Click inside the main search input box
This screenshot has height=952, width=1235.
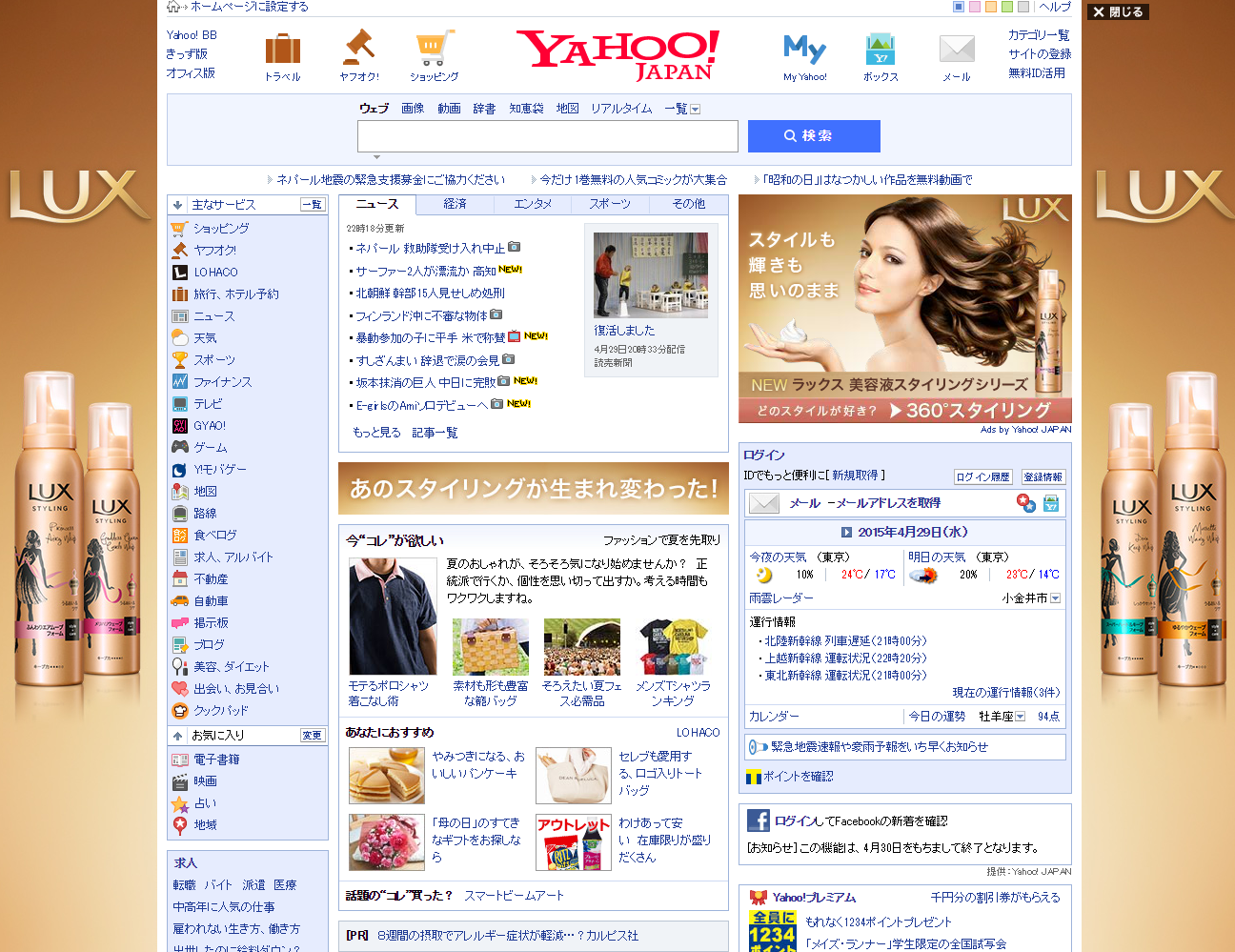pos(547,135)
